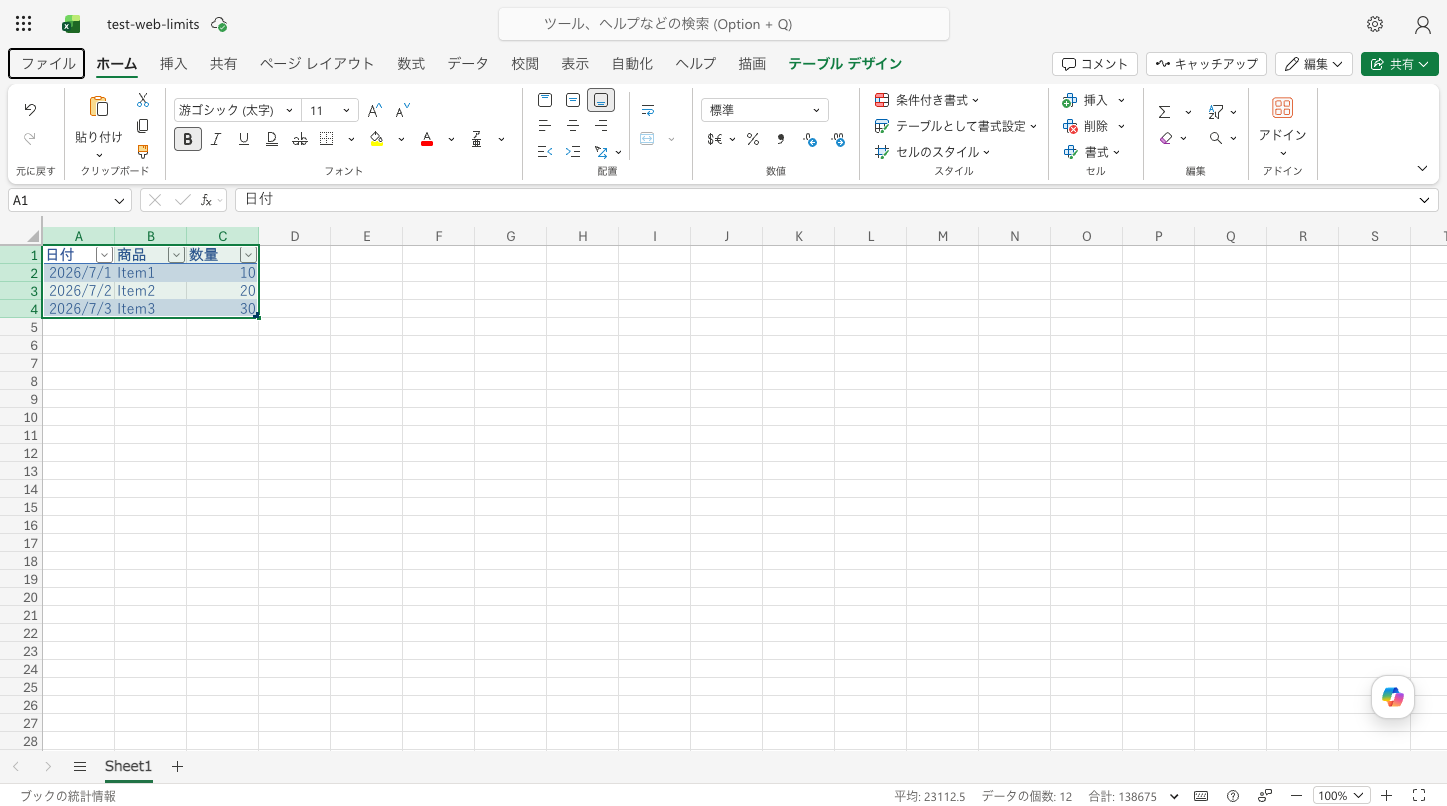Viewport: 1447px width, 806px height.
Task: Switch to the 数式 tab
Action: [411, 64]
